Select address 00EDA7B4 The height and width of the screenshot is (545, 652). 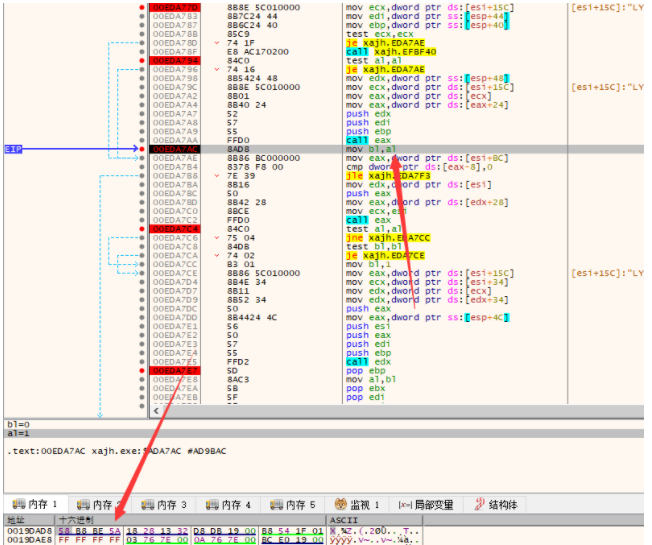tap(175, 167)
